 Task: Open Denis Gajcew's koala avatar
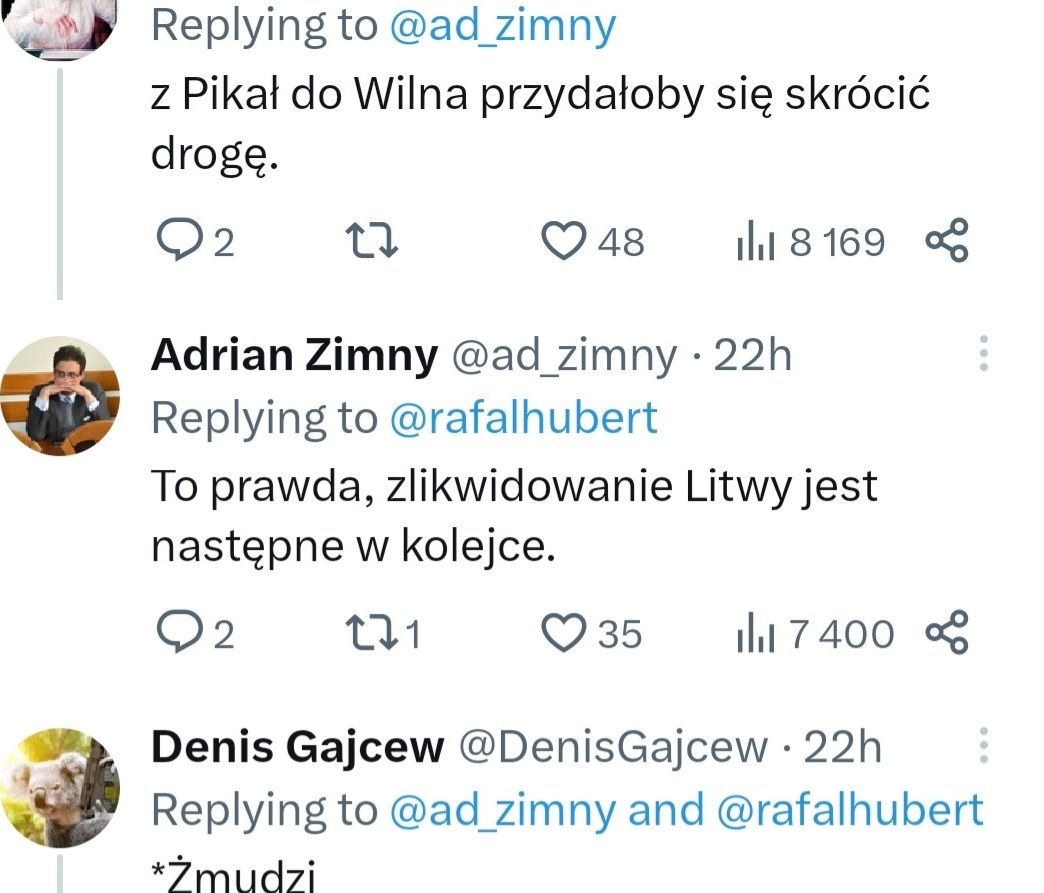point(59,787)
